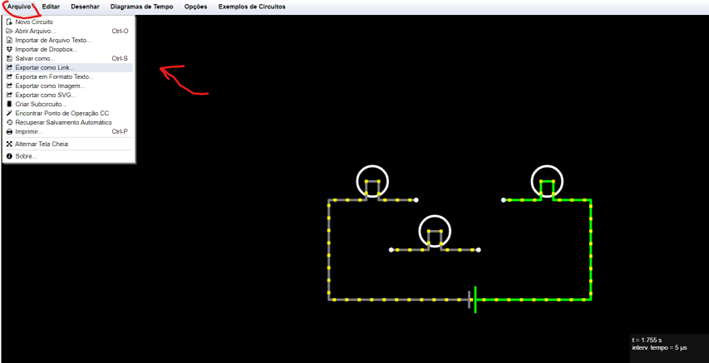This screenshot has height=363, width=709.
Task: Click the Abrir Arquivo folder icon
Action: coord(9,31)
